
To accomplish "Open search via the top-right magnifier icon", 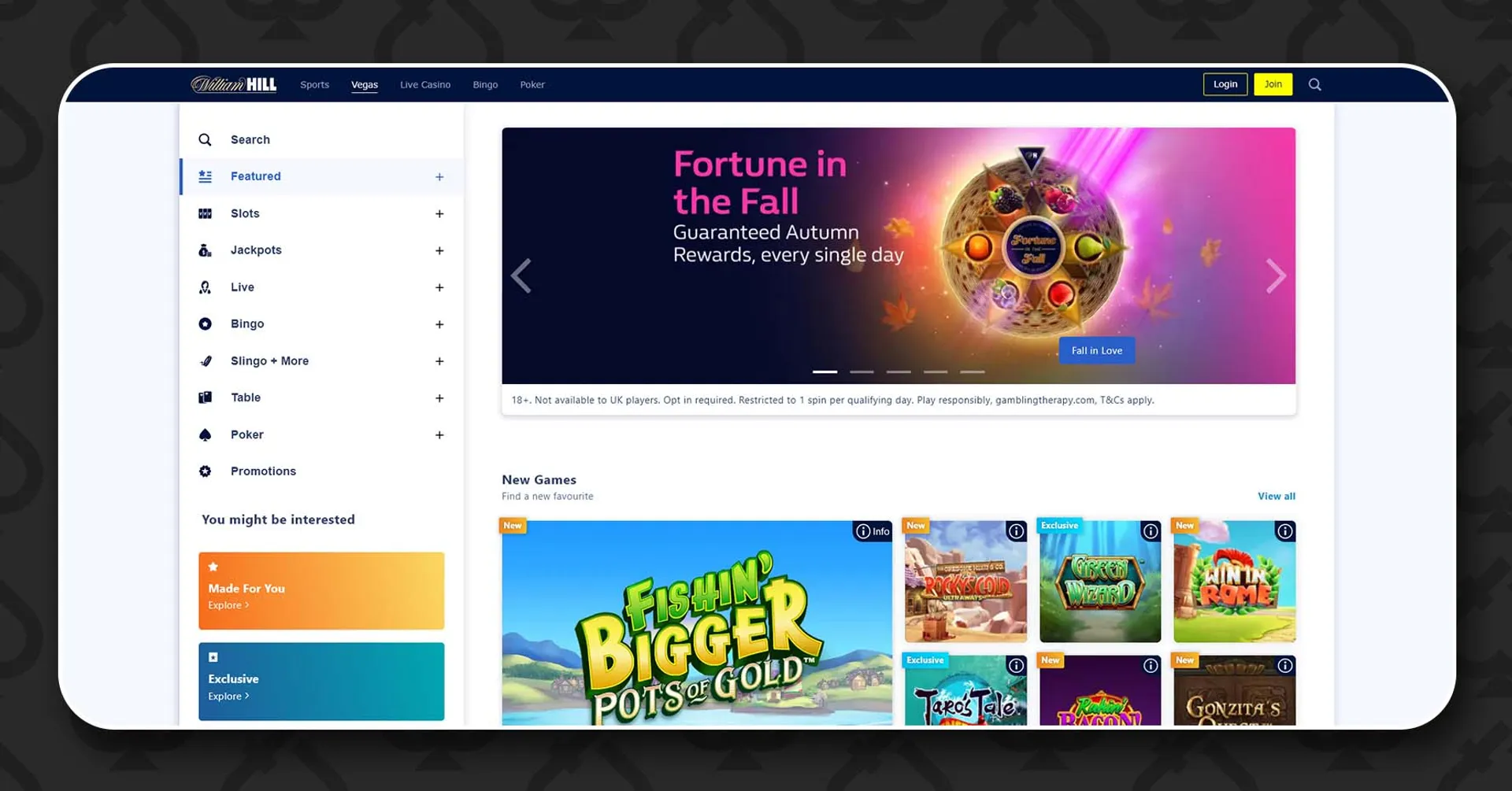I will click(1314, 84).
